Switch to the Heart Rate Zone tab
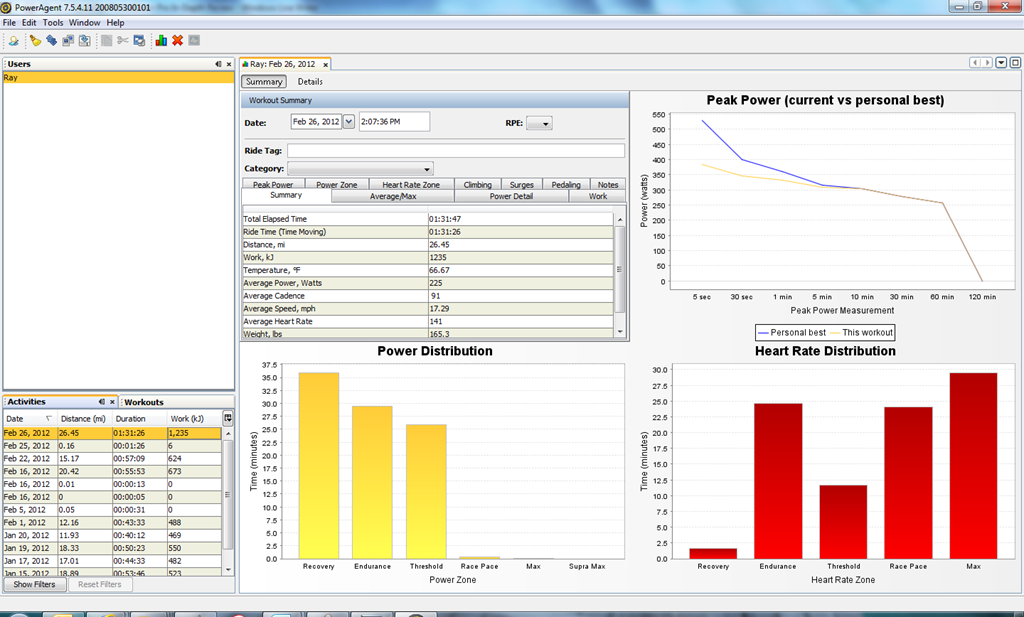 pos(411,184)
